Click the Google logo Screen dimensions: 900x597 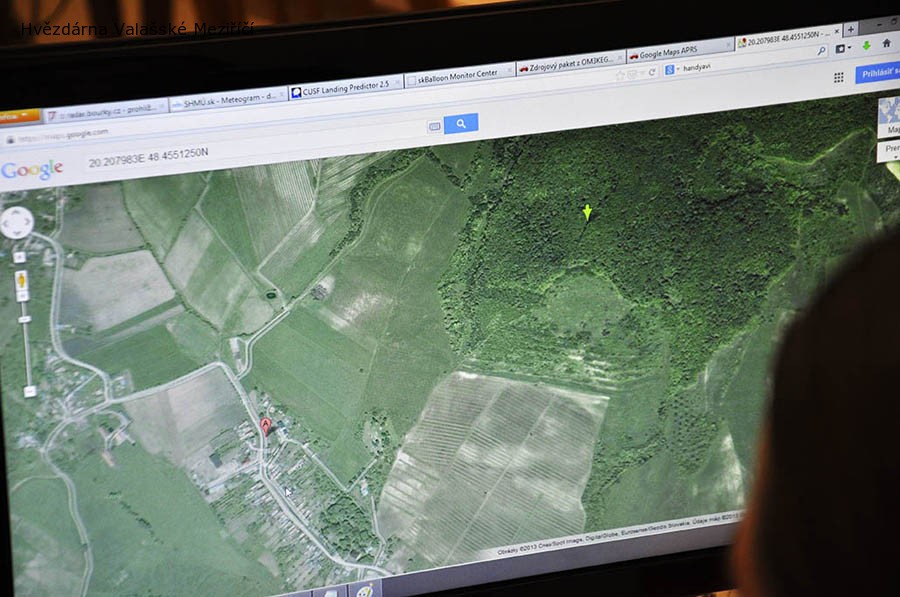click(x=32, y=170)
